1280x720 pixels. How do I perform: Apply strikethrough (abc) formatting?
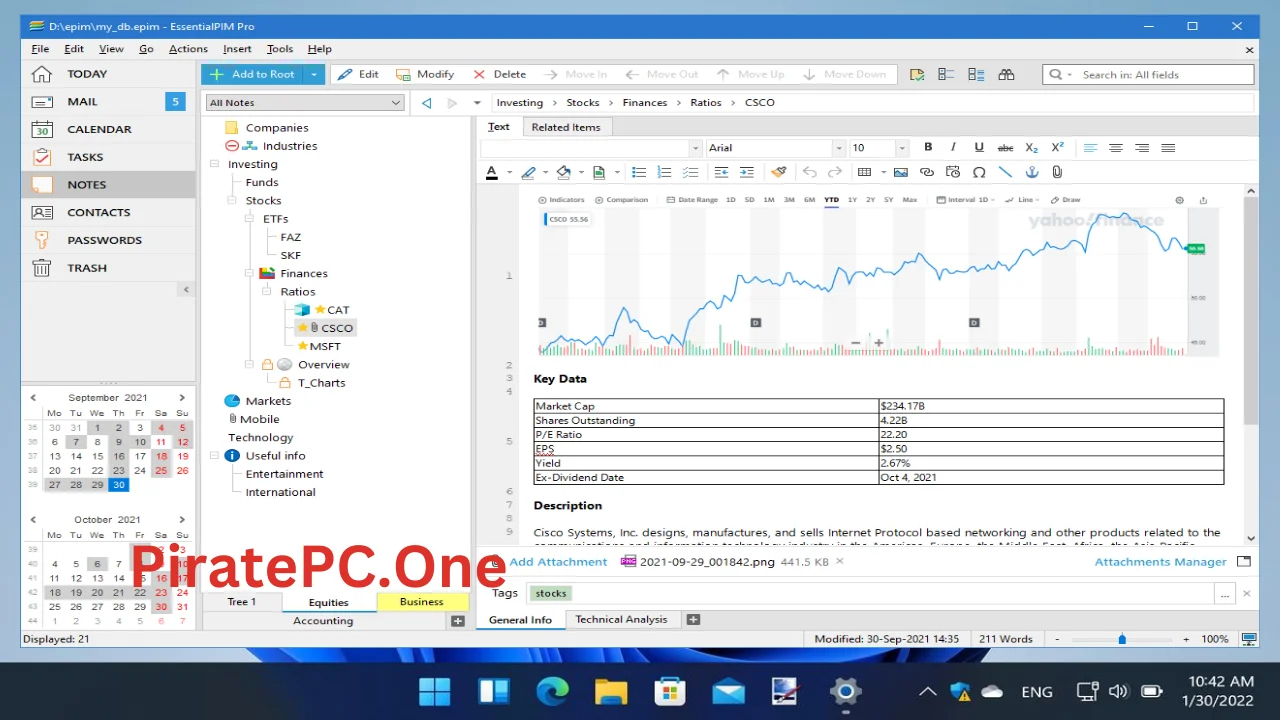click(x=1006, y=148)
